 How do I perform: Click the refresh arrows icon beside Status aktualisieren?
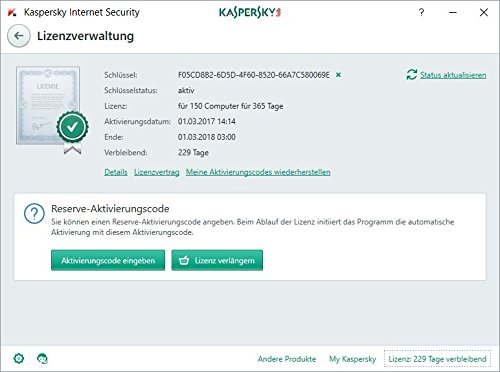click(412, 75)
